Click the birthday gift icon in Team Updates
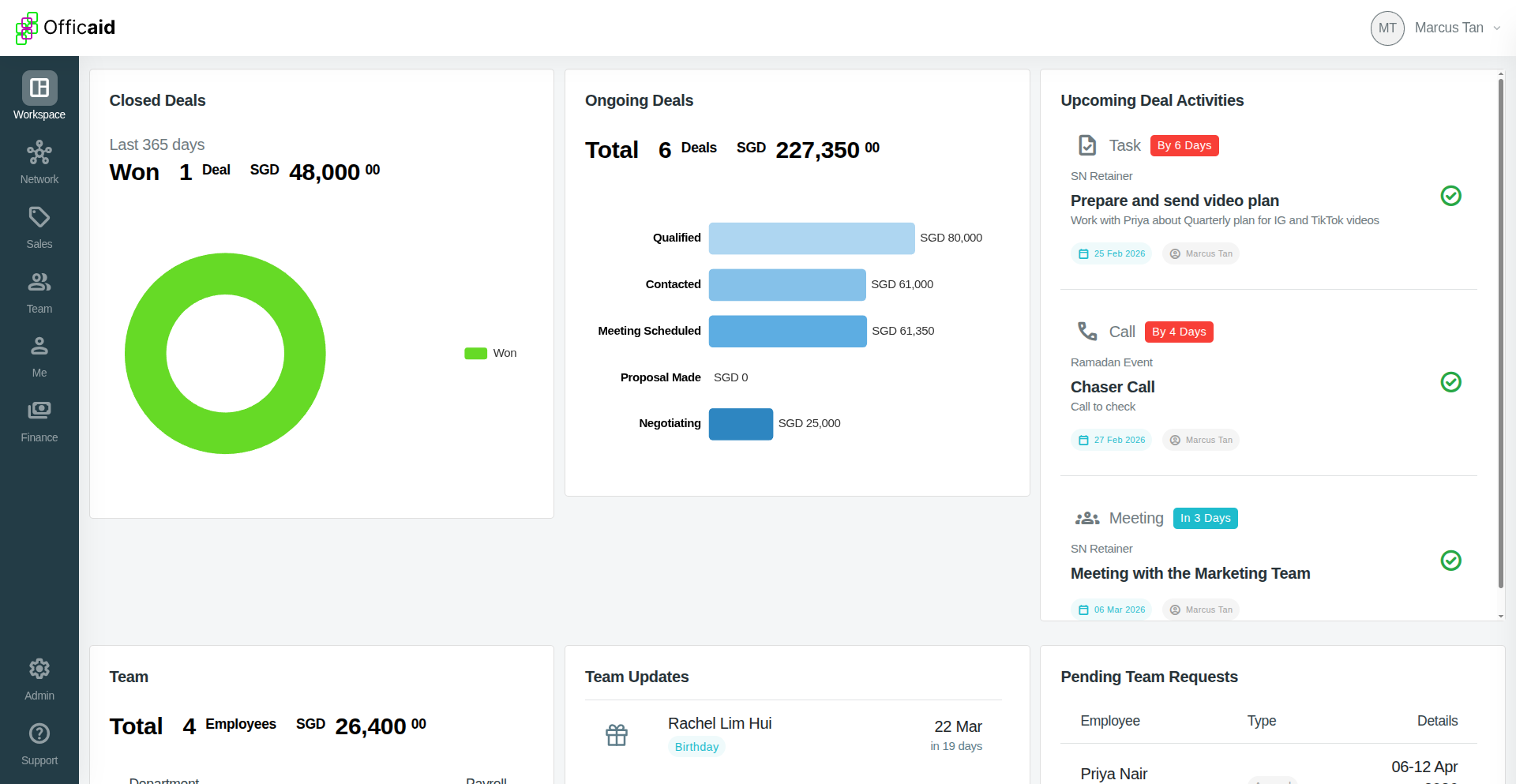 click(x=617, y=734)
